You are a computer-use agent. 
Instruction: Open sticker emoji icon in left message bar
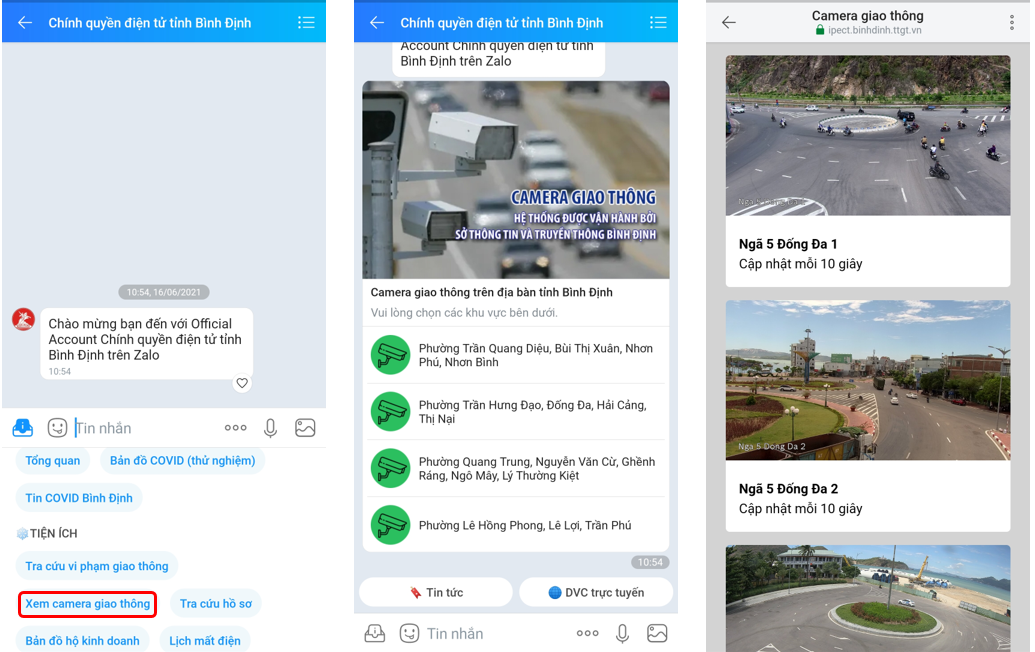(x=57, y=428)
